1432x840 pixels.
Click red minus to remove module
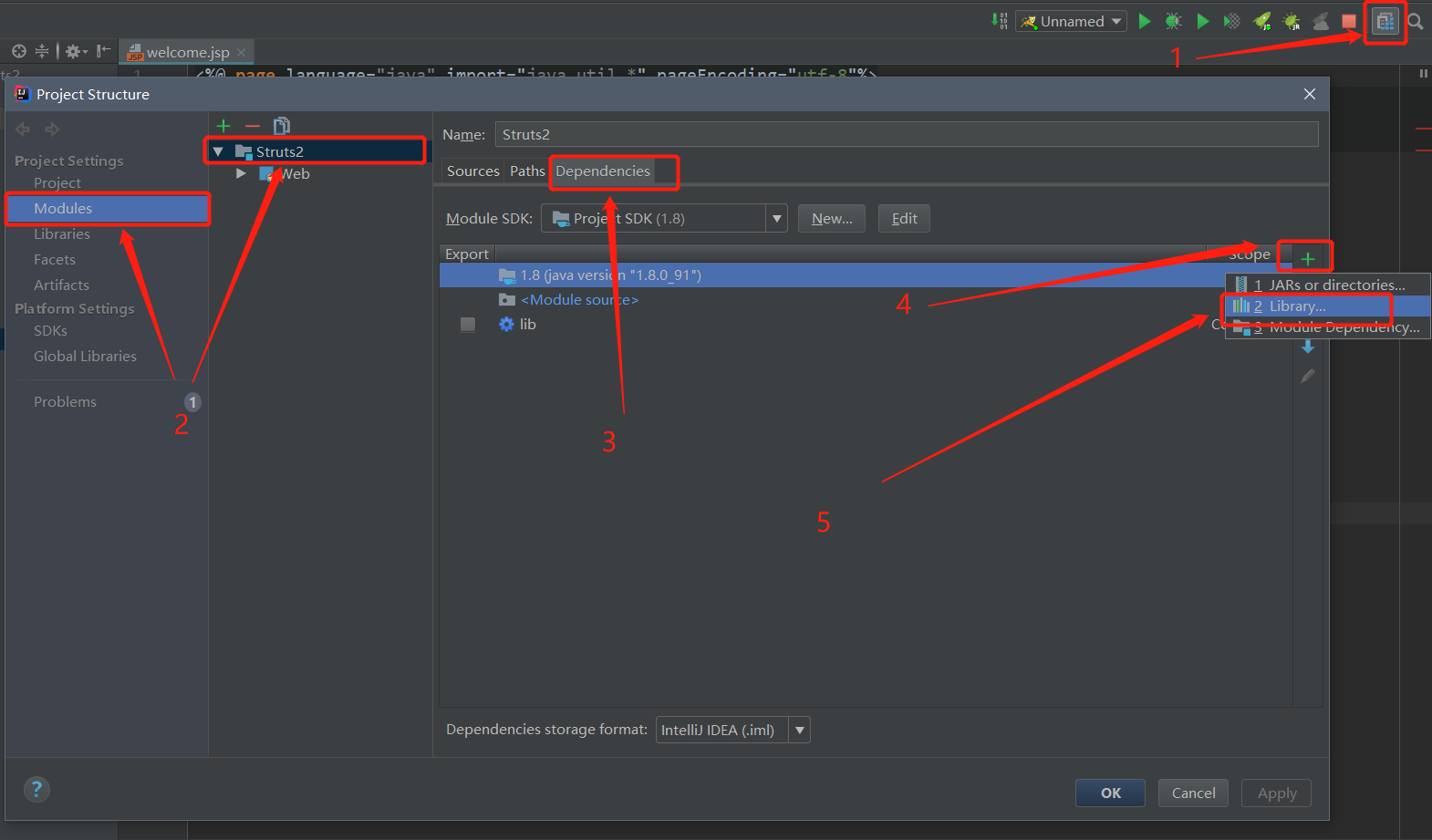click(253, 126)
